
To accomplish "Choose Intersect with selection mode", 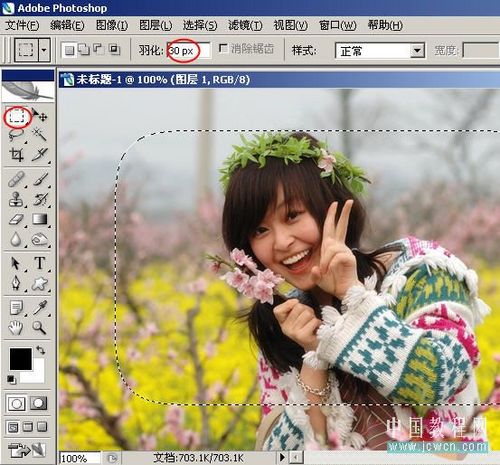I will click(x=114, y=49).
